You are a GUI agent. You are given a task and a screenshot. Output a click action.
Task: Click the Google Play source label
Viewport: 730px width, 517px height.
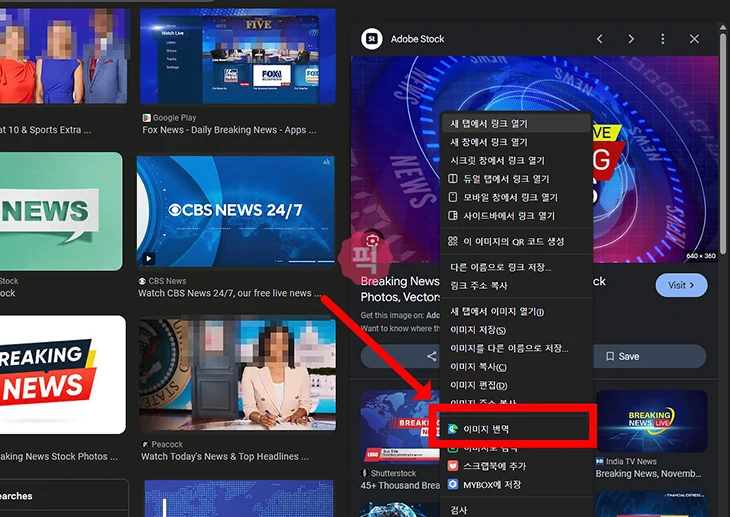[174, 118]
